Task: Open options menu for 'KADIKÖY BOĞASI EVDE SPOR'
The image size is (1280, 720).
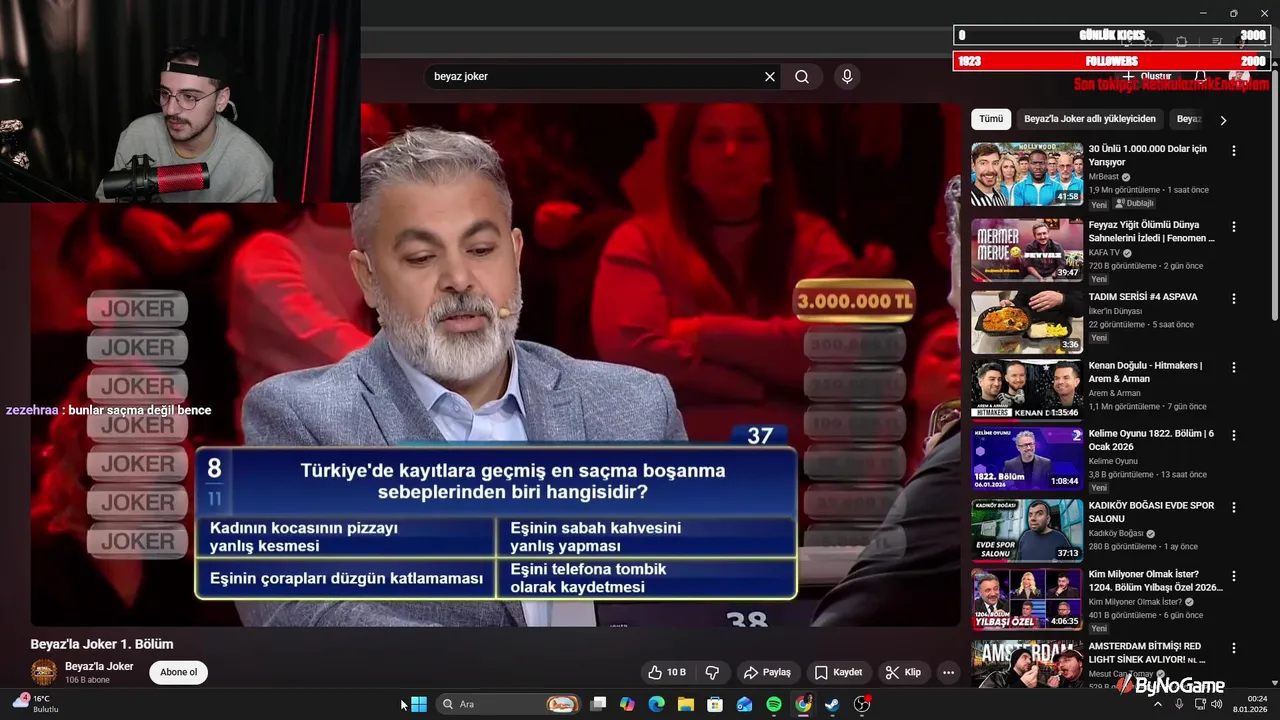Action: click(x=1234, y=508)
